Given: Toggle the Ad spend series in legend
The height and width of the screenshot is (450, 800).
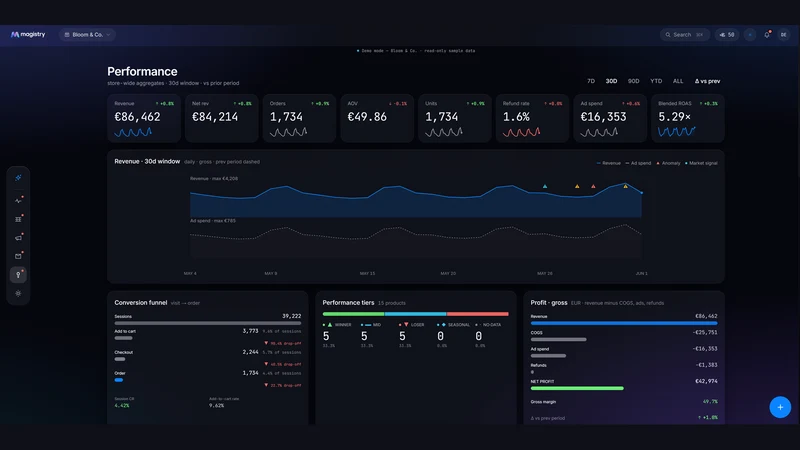Looking at the screenshot, I should (638, 163).
